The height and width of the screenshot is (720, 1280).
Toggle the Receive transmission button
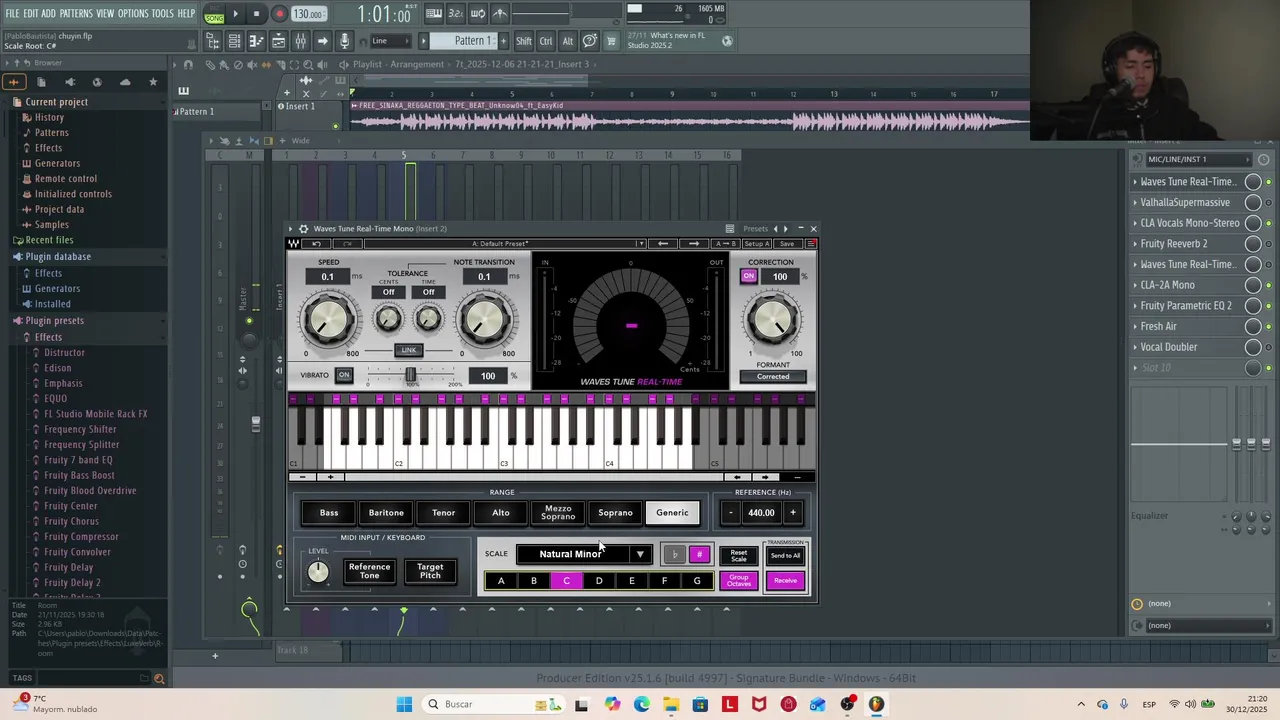pyautogui.click(x=785, y=581)
